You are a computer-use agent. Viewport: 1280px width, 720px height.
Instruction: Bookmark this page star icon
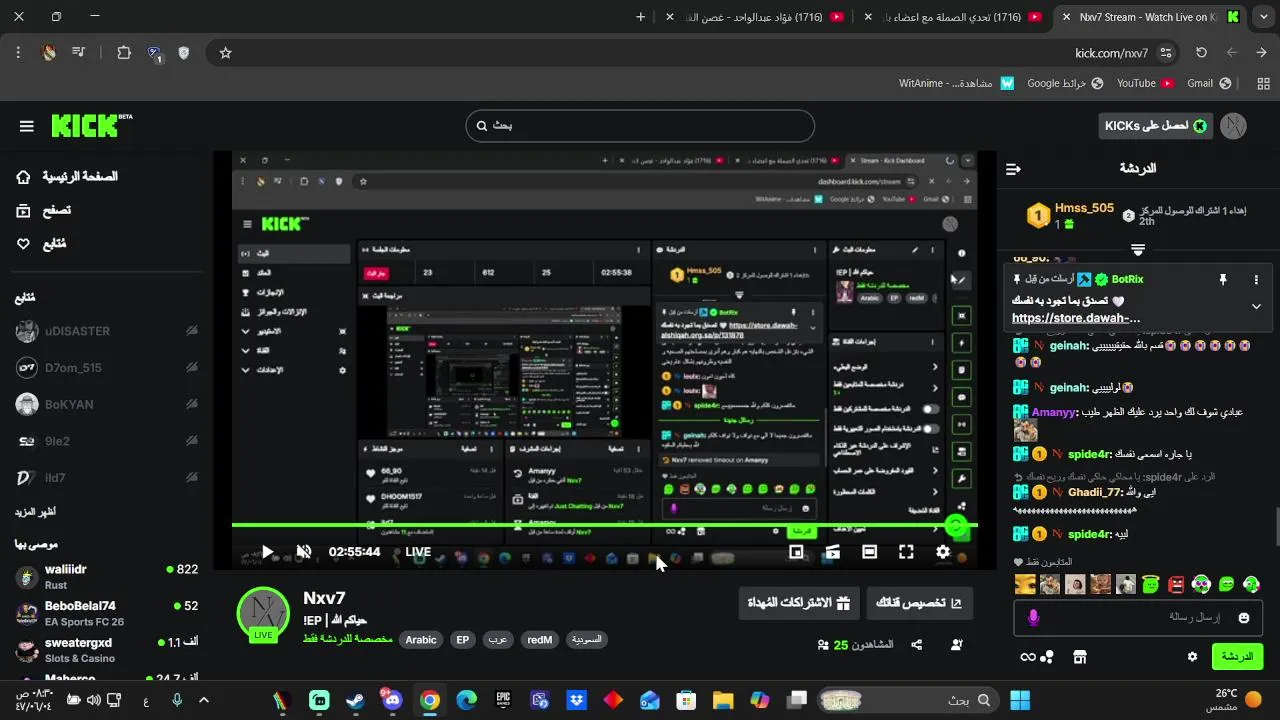tap(225, 53)
